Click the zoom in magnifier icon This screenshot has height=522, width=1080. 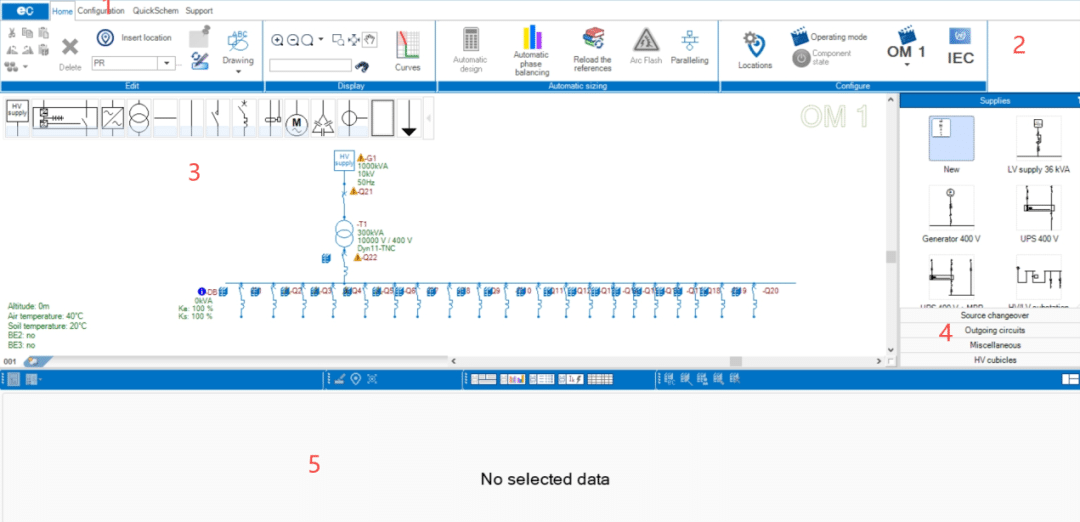(x=277, y=40)
